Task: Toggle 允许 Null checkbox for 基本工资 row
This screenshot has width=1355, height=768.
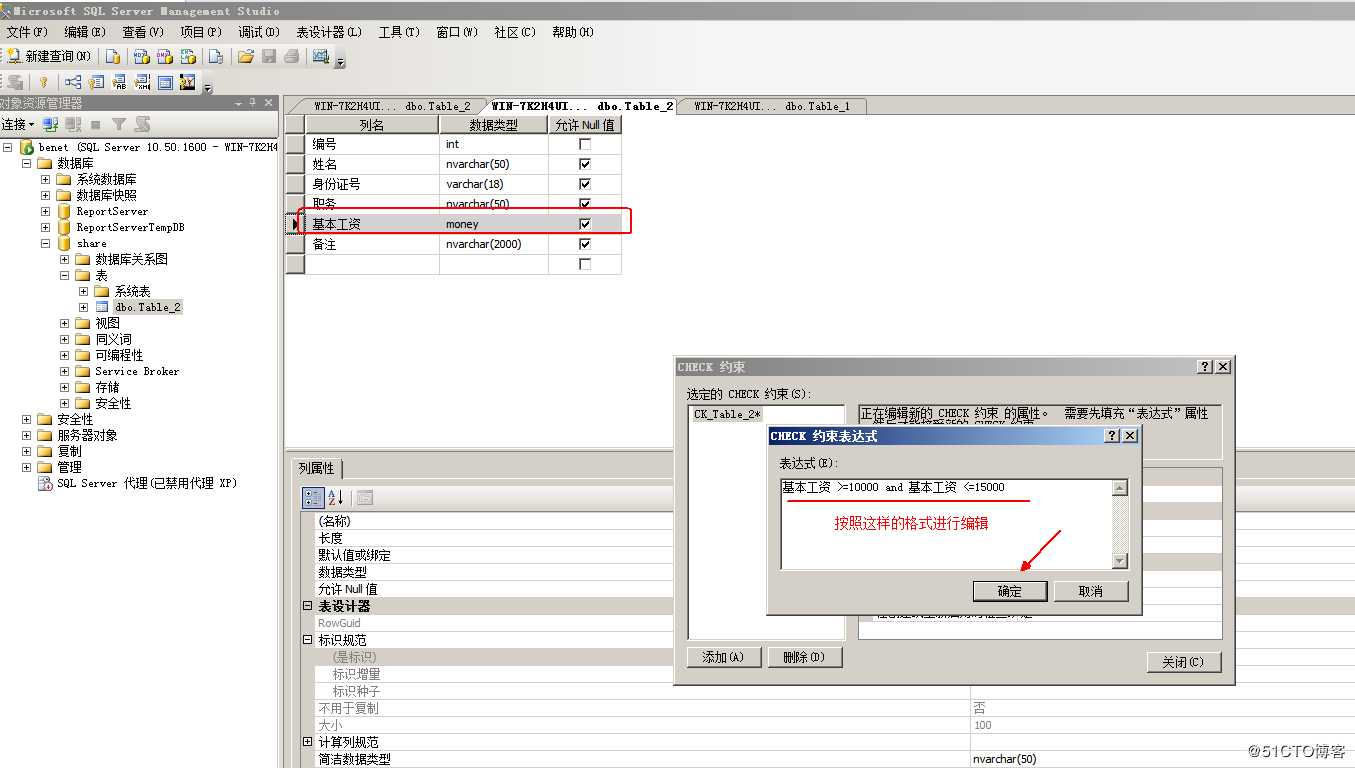Action: [x=585, y=224]
